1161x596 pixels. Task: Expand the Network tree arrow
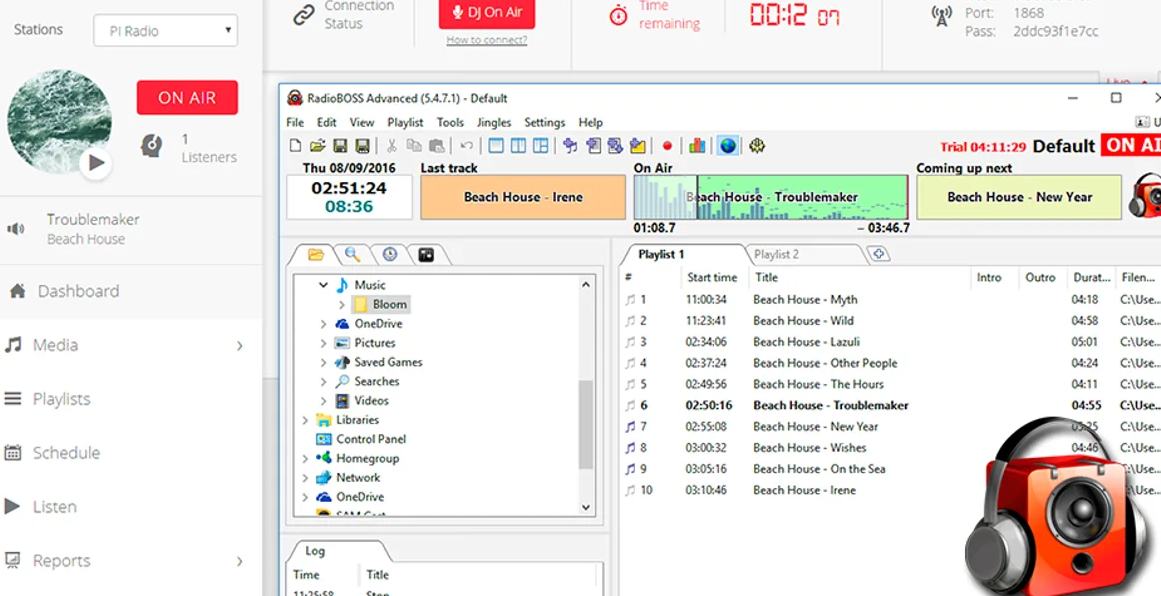point(305,478)
